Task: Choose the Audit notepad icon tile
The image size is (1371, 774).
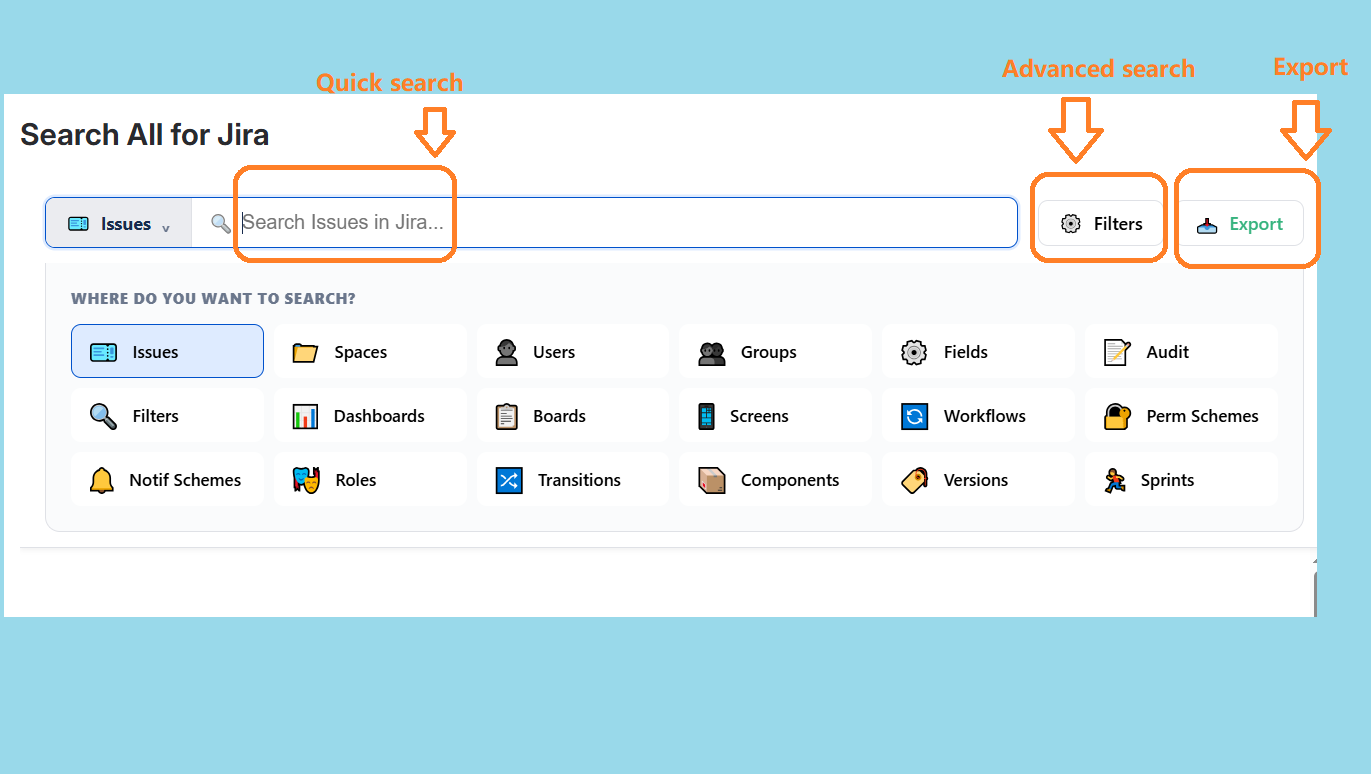Action: [x=1181, y=351]
